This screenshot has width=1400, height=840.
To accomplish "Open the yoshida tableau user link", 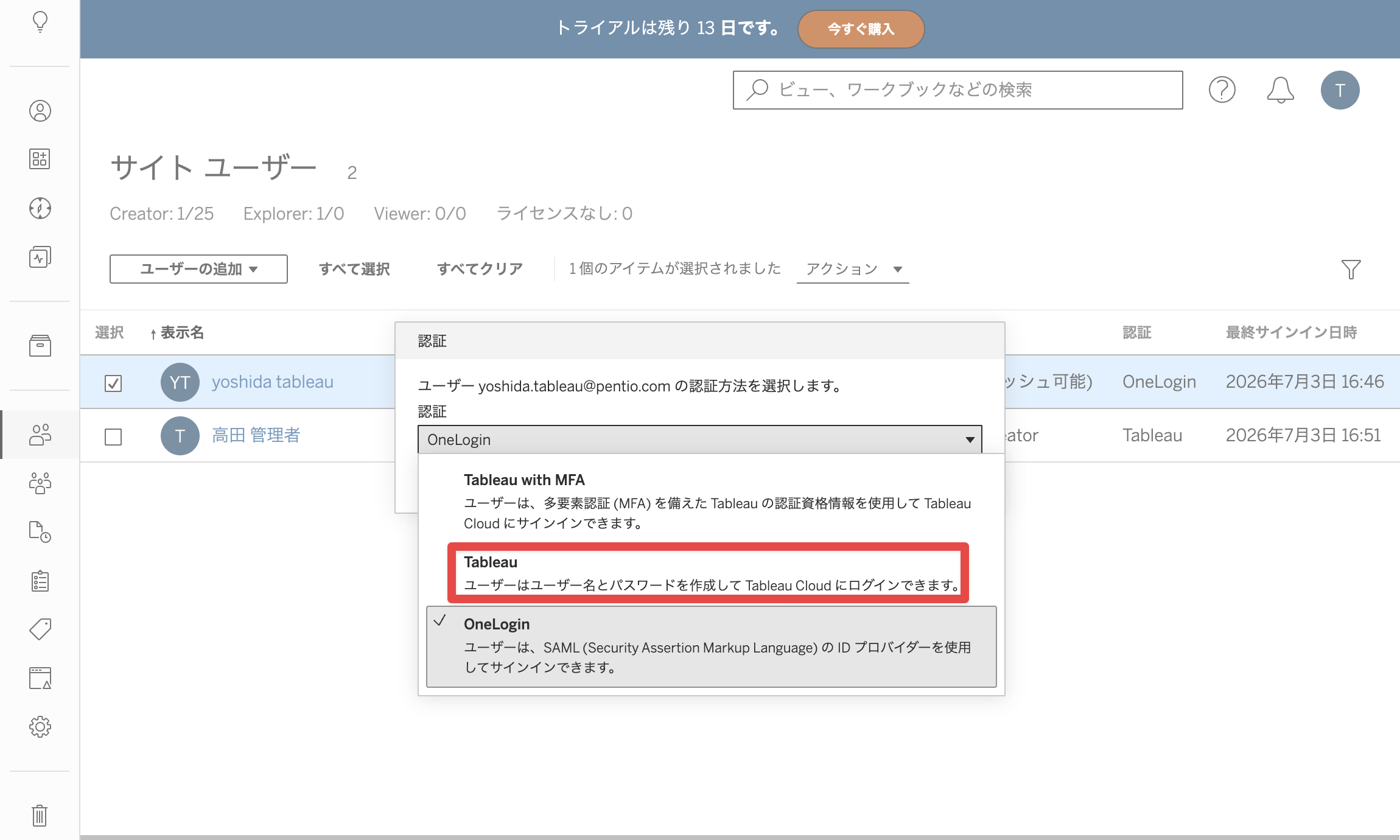I will (272, 382).
